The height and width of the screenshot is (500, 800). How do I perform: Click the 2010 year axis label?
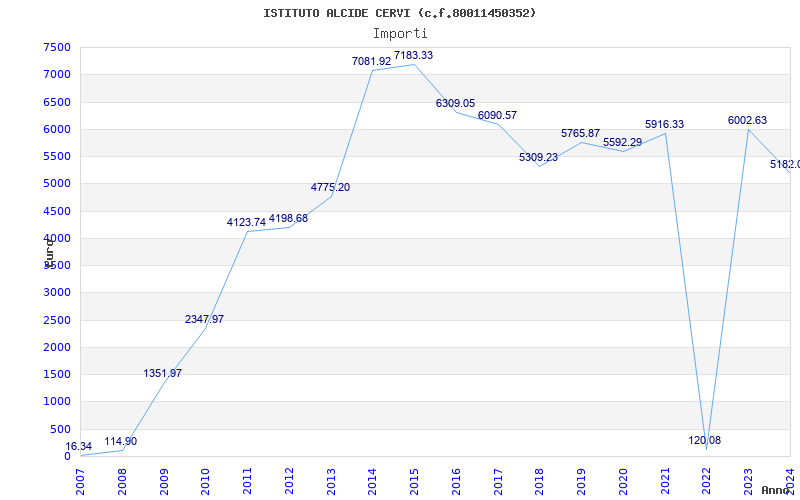(x=206, y=481)
